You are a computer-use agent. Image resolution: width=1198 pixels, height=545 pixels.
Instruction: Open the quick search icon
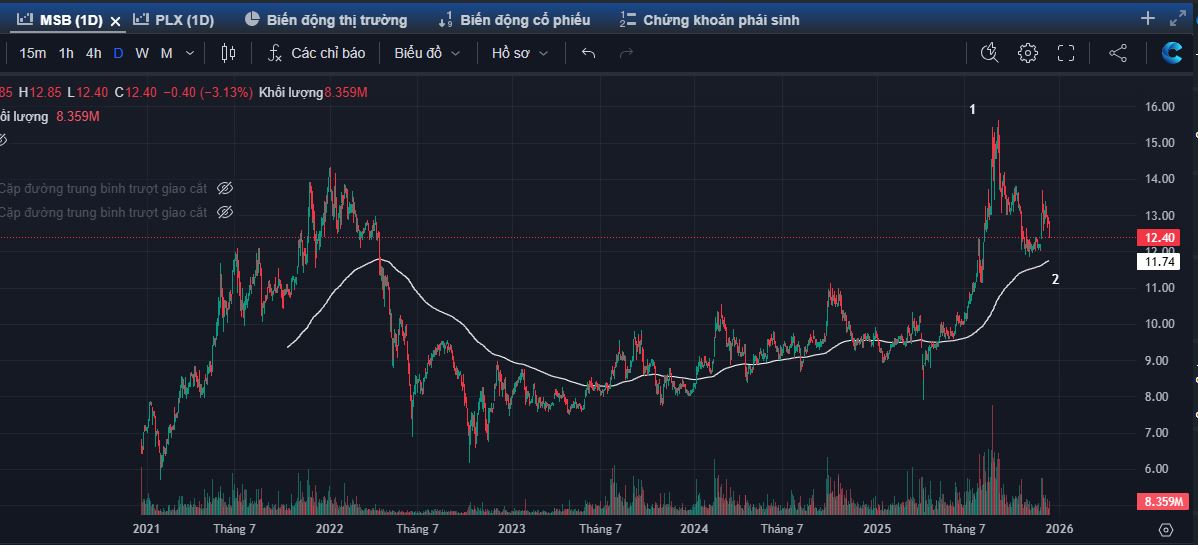(989, 53)
